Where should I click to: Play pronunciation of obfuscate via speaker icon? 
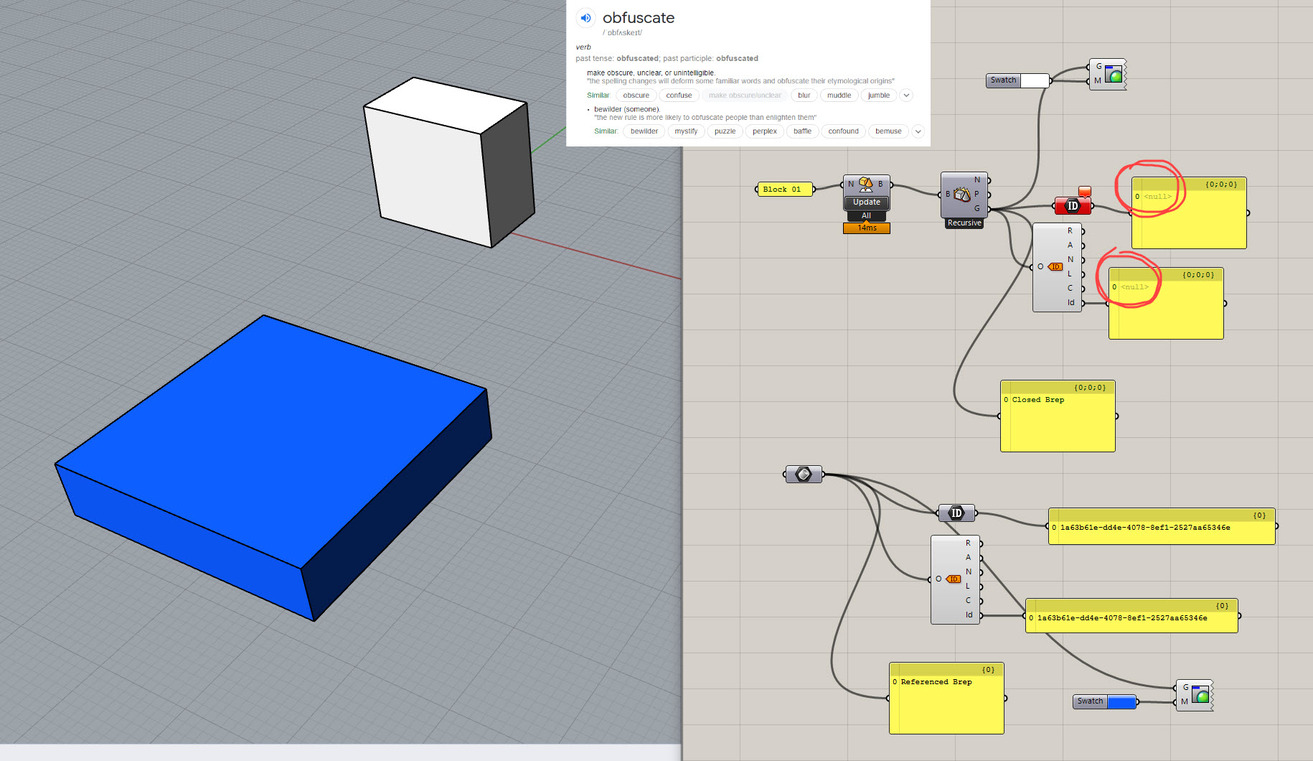584,17
